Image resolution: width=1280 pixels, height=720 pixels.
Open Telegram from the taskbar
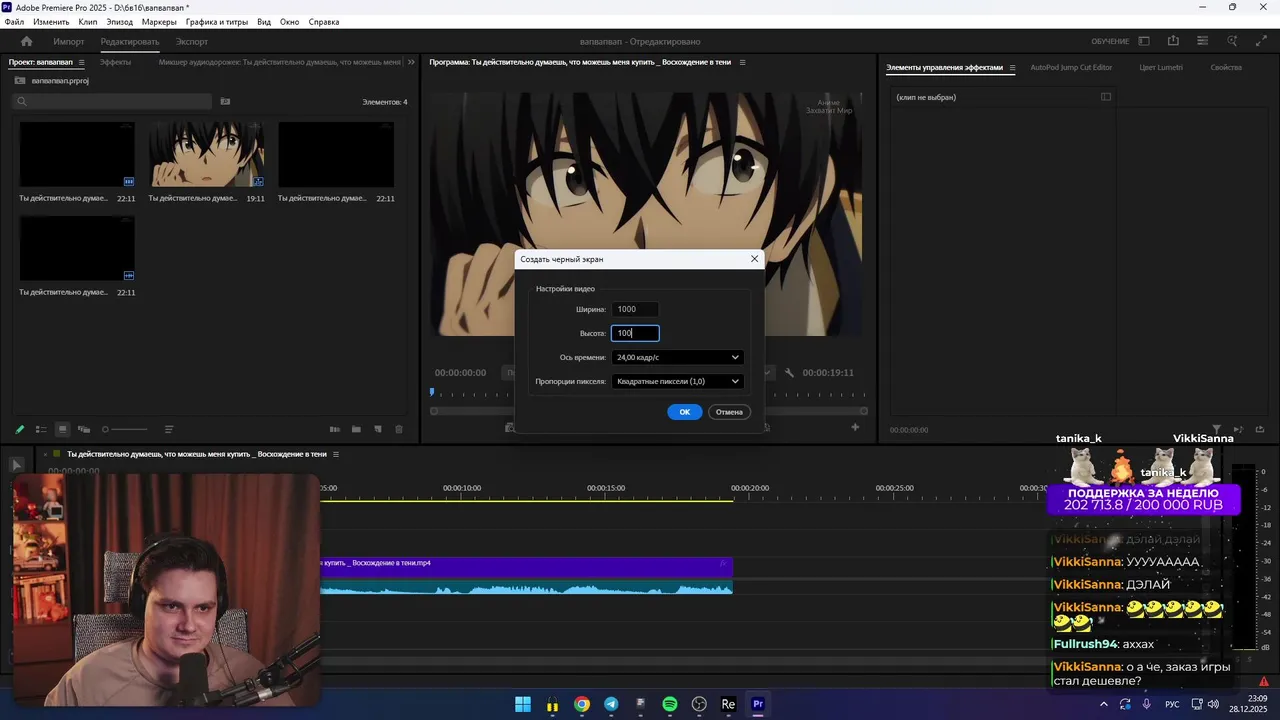pos(611,704)
